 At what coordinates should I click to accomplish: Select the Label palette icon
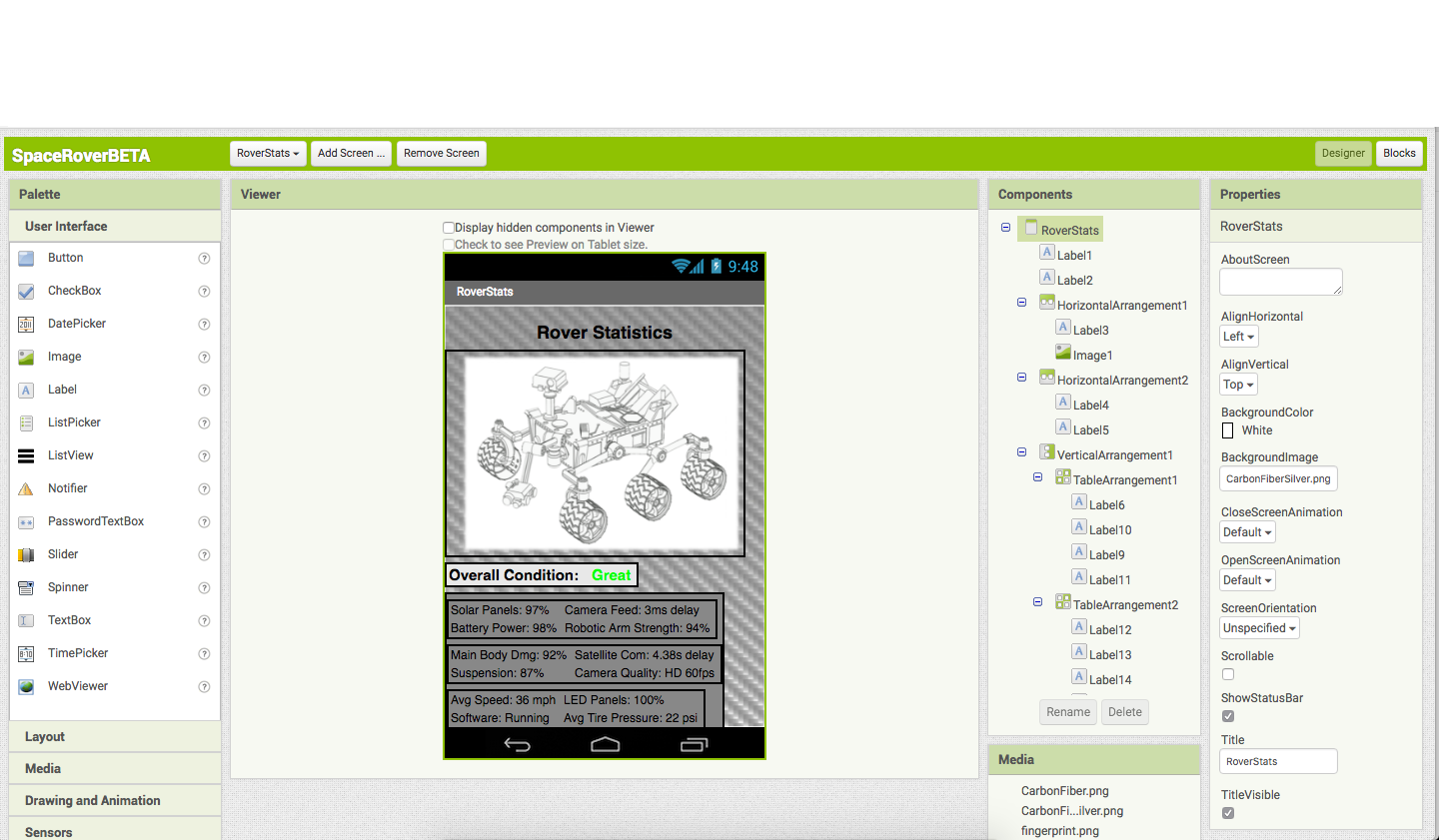[x=26, y=391]
